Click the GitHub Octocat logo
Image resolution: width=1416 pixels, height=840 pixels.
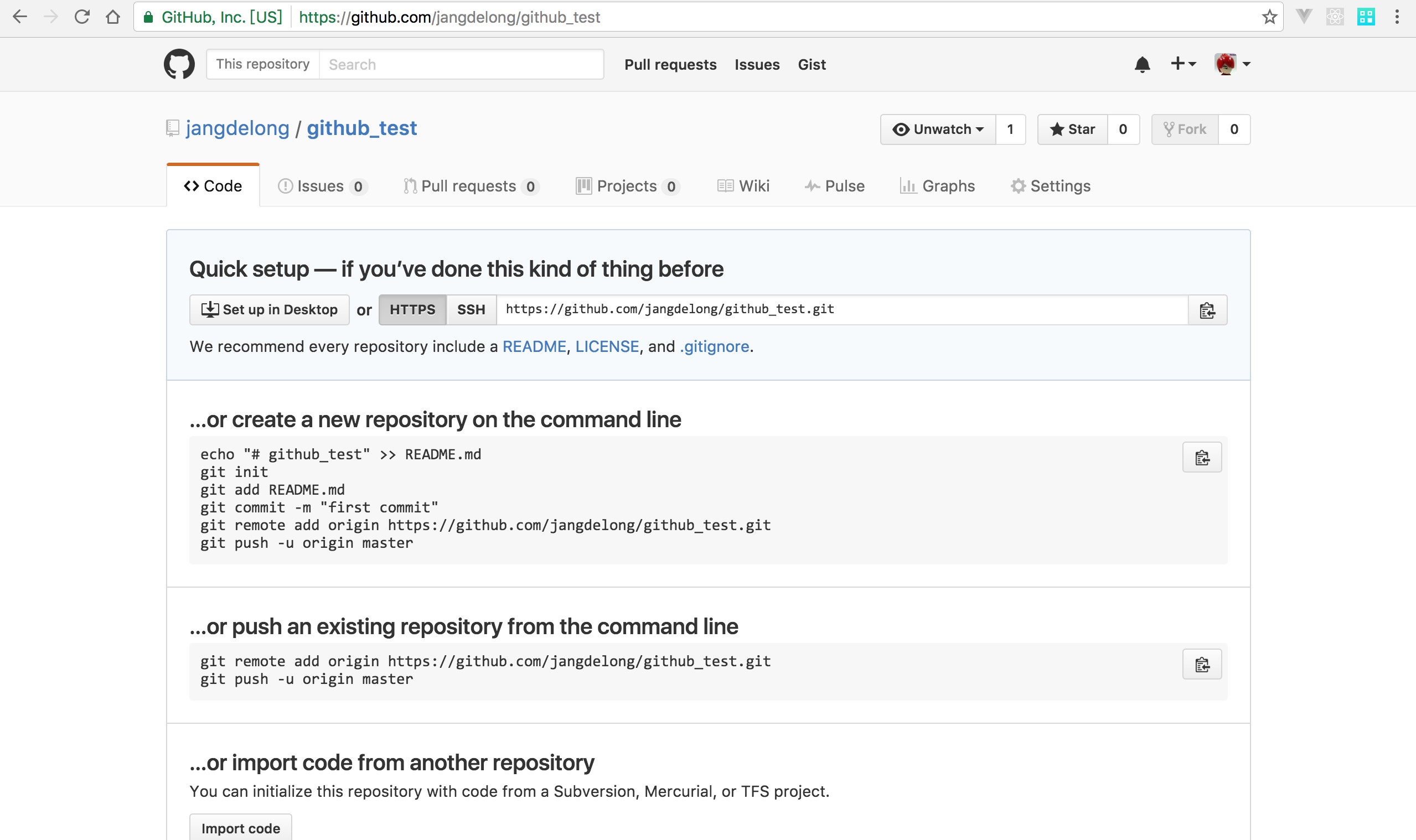(179, 64)
